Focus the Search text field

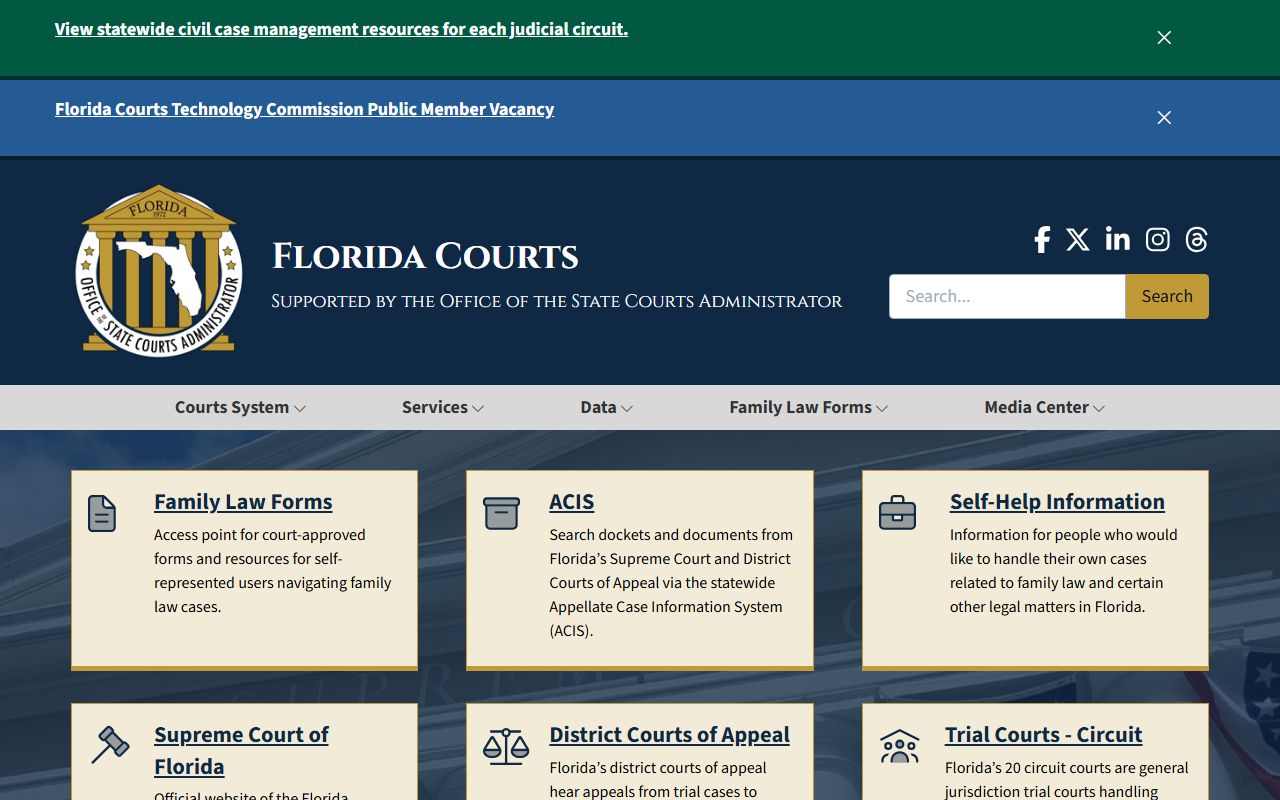coord(1007,296)
